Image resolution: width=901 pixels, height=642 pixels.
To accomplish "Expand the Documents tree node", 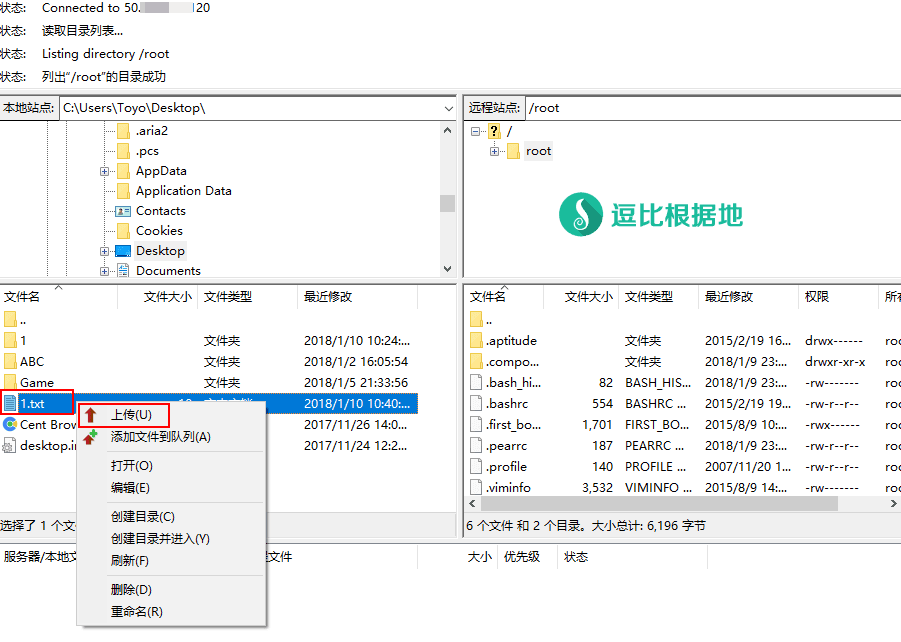I will coord(105,271).
